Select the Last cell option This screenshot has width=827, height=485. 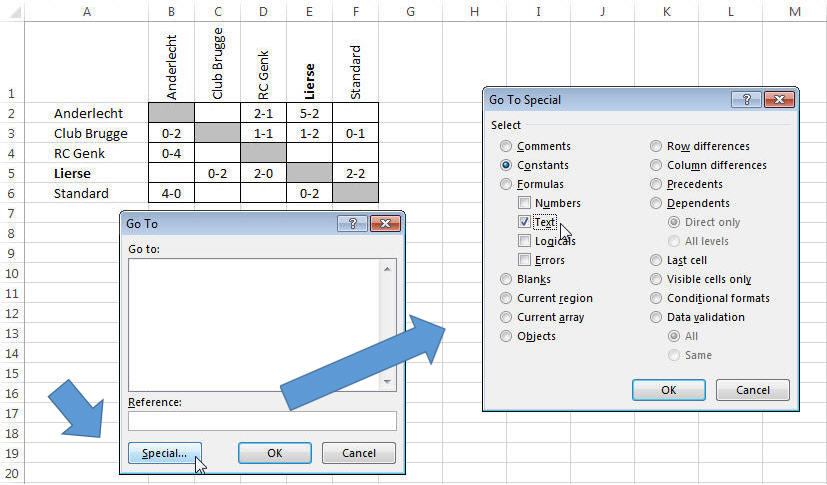click(656, 260)
